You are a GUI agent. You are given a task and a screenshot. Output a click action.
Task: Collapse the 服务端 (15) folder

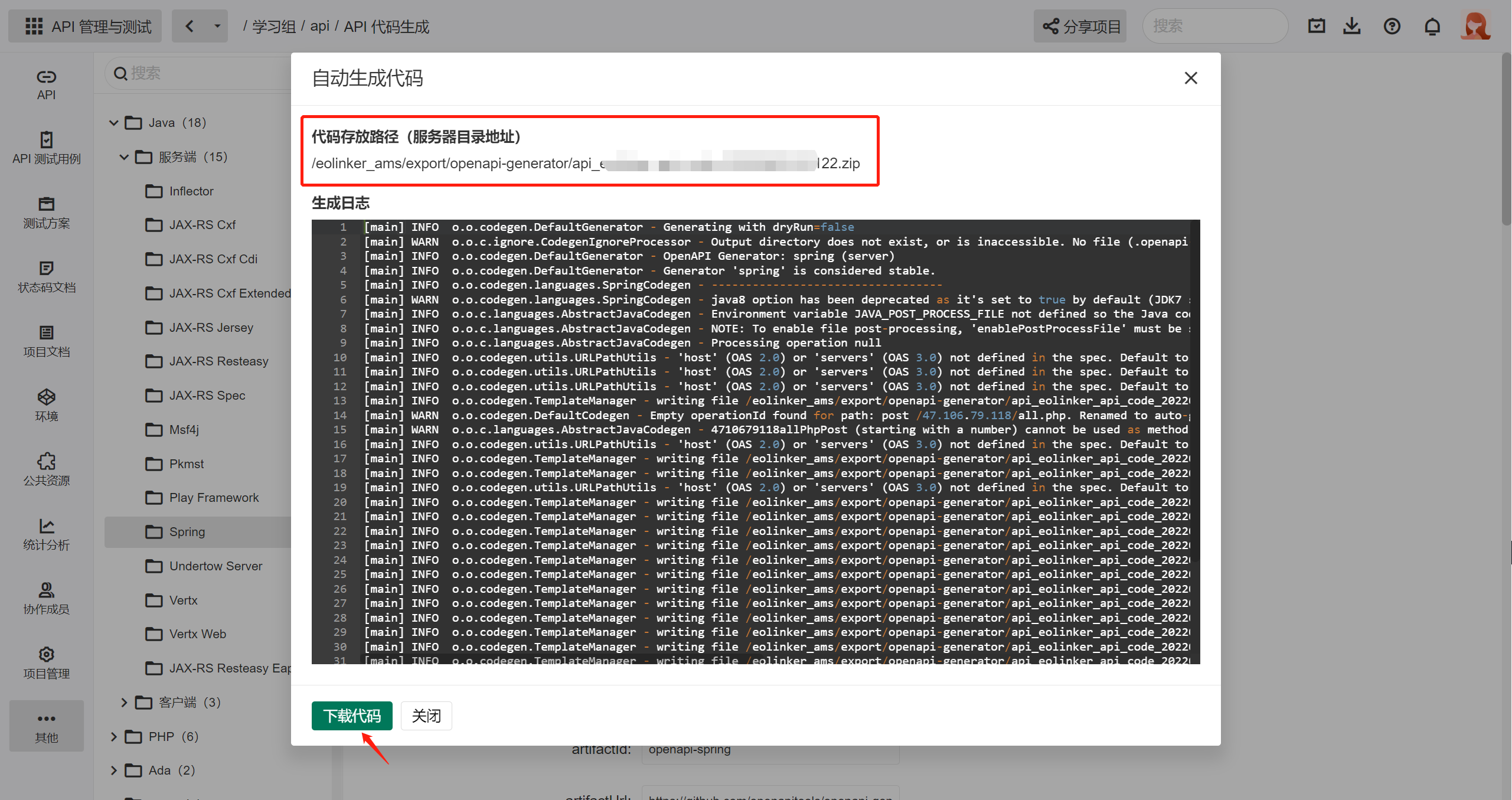tap(124, 157)
